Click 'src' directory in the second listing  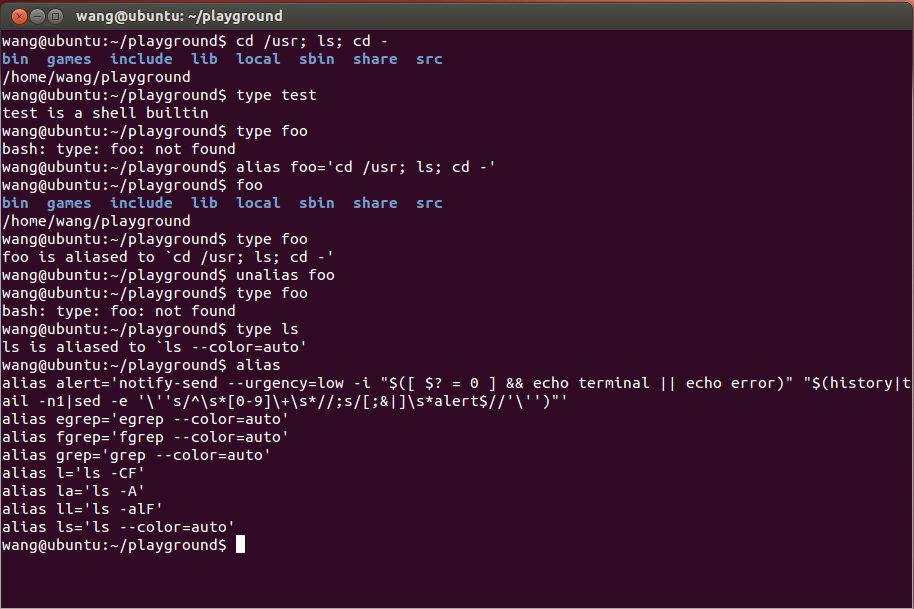point(429,203)
